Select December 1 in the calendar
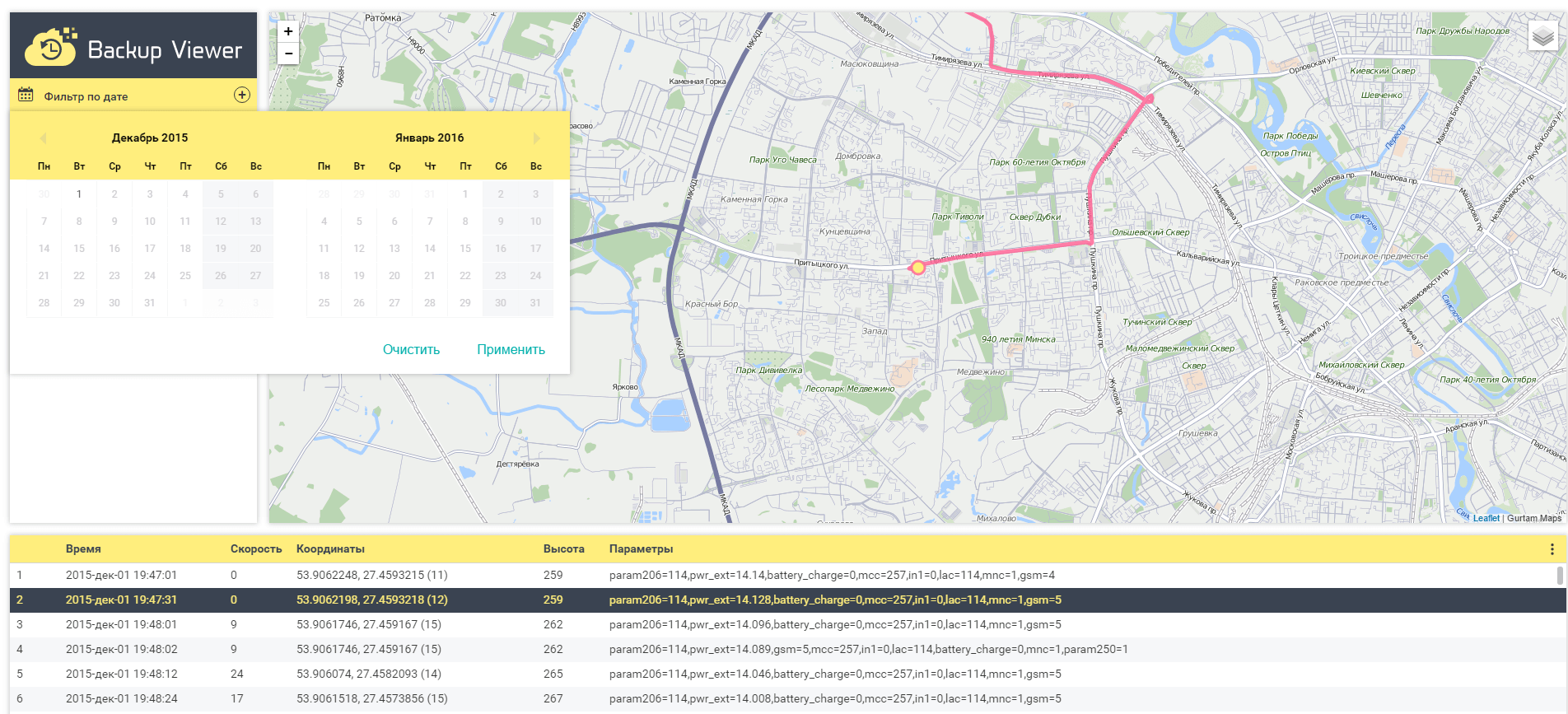 [x=79, y=194]
